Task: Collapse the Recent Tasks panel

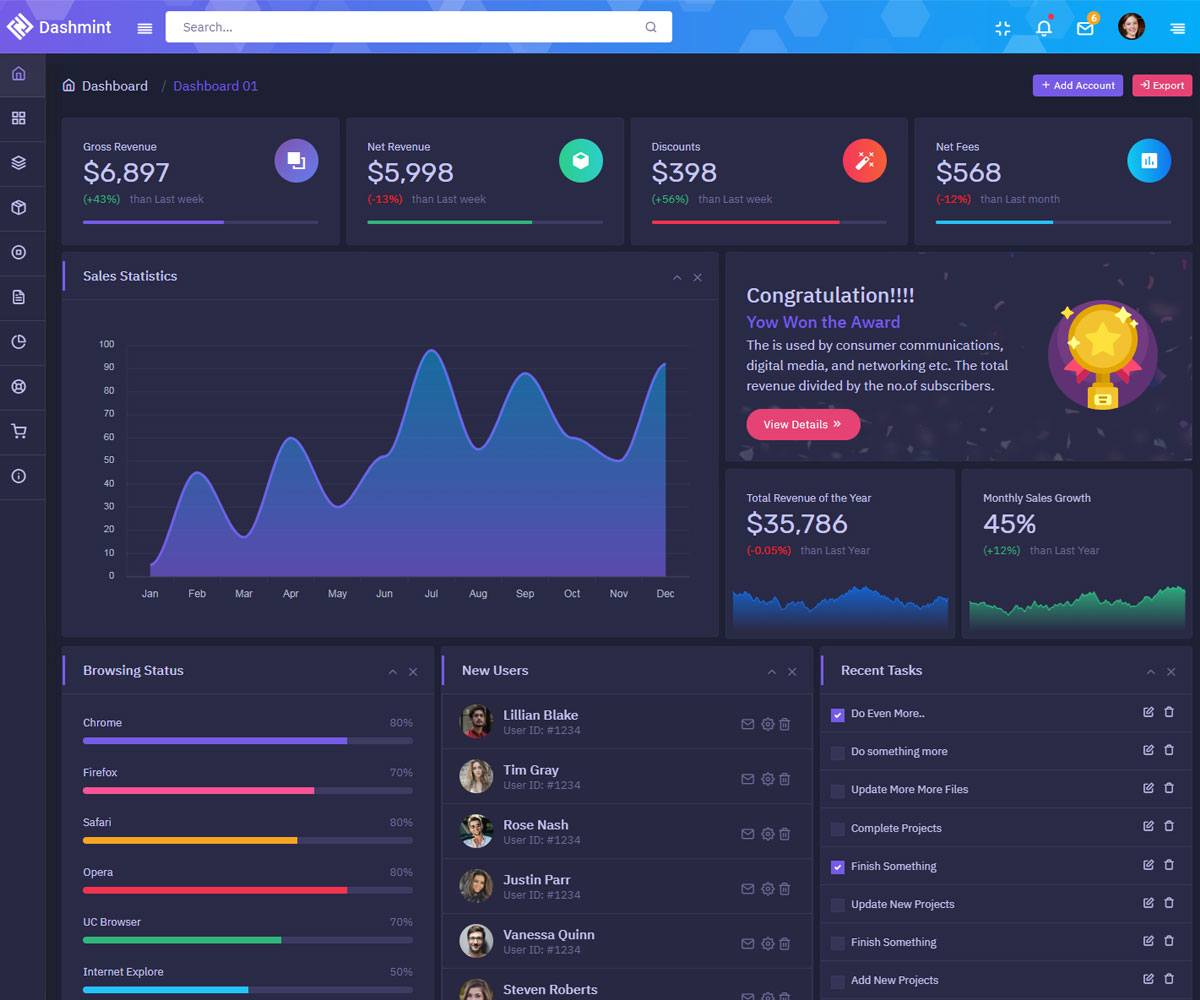Action: click(x=1151, y=672)
